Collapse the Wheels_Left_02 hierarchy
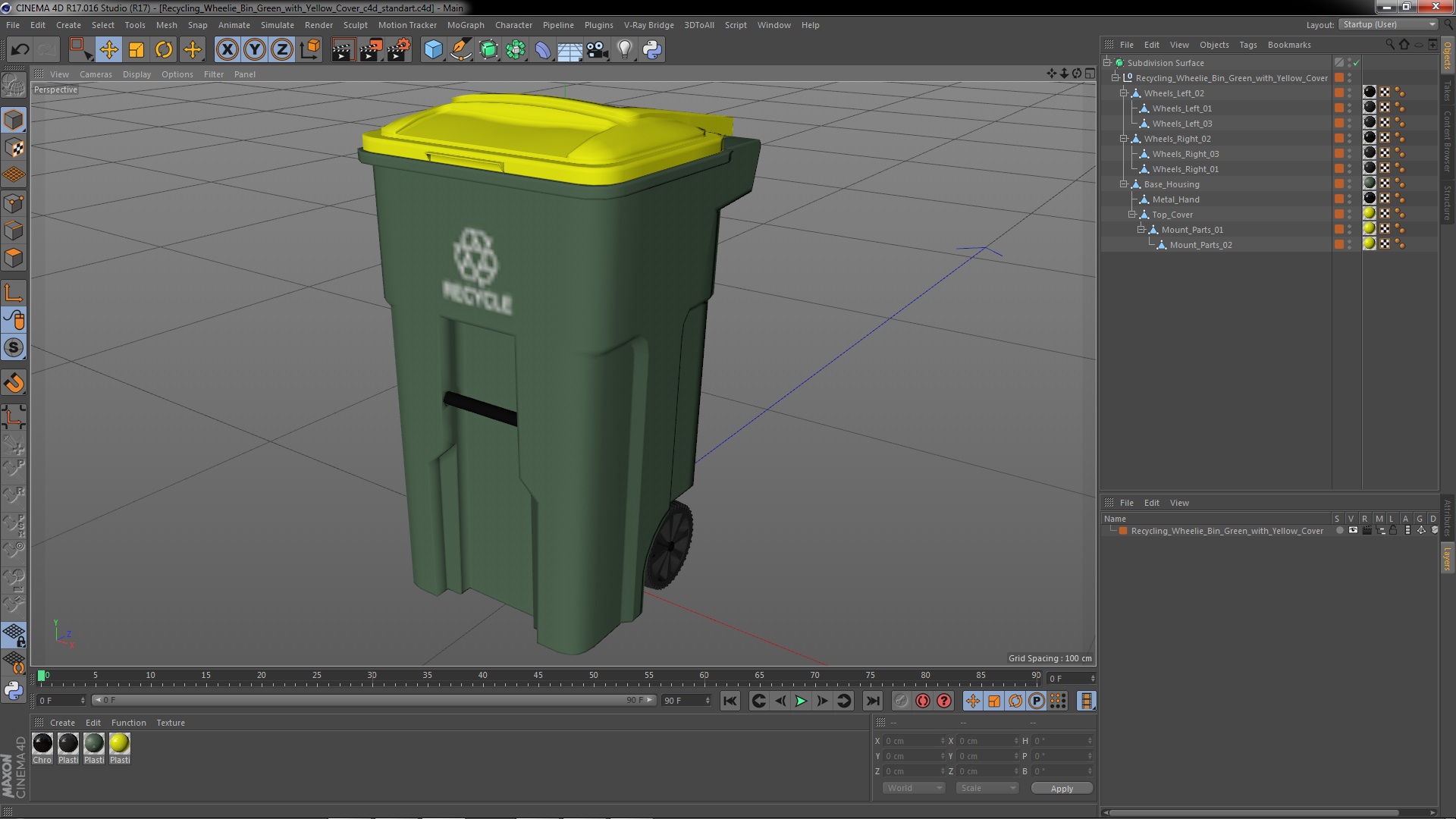This screenshot has width=1456, height=819. coord(1124,93)
